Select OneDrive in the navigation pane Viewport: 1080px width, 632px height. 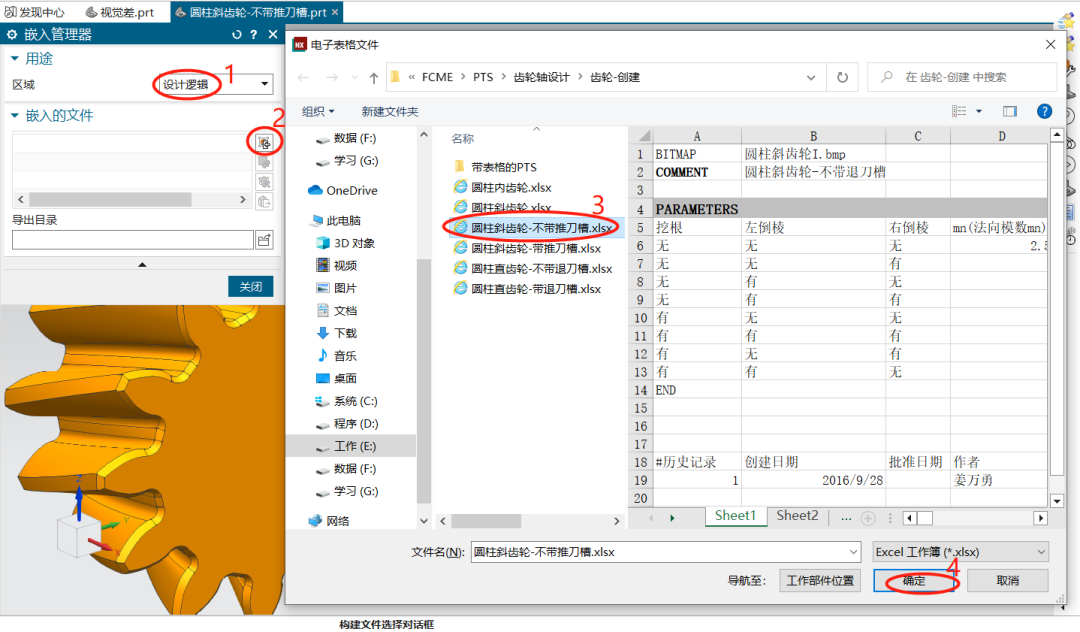pos(351,190)
